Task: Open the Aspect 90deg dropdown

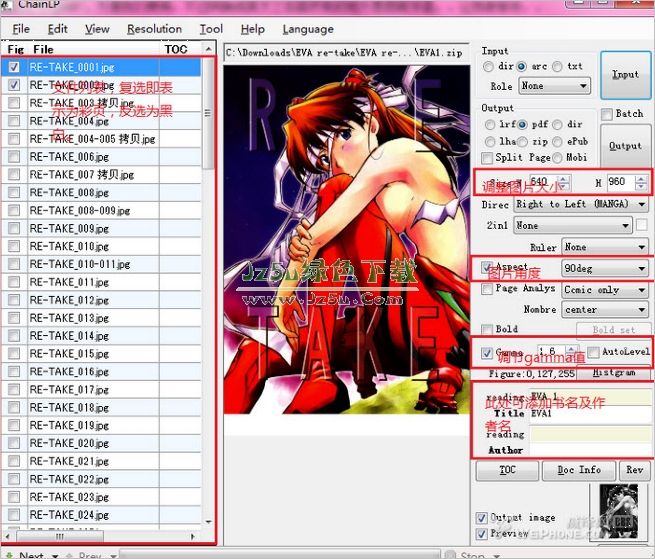Action: 605,268
